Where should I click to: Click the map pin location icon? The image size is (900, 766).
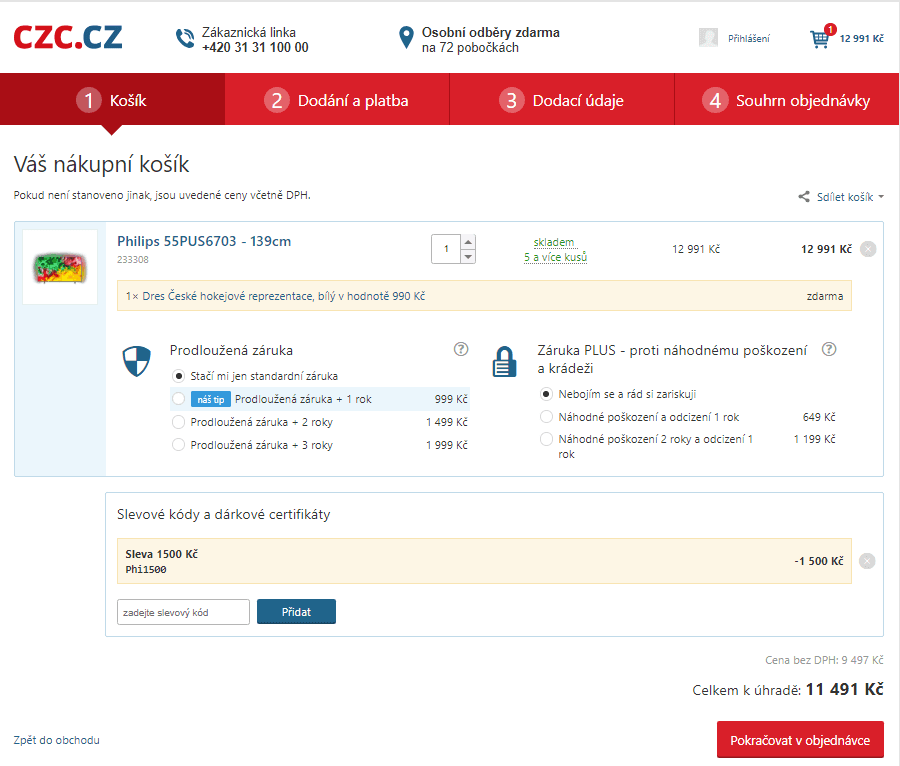click(406, 38)
